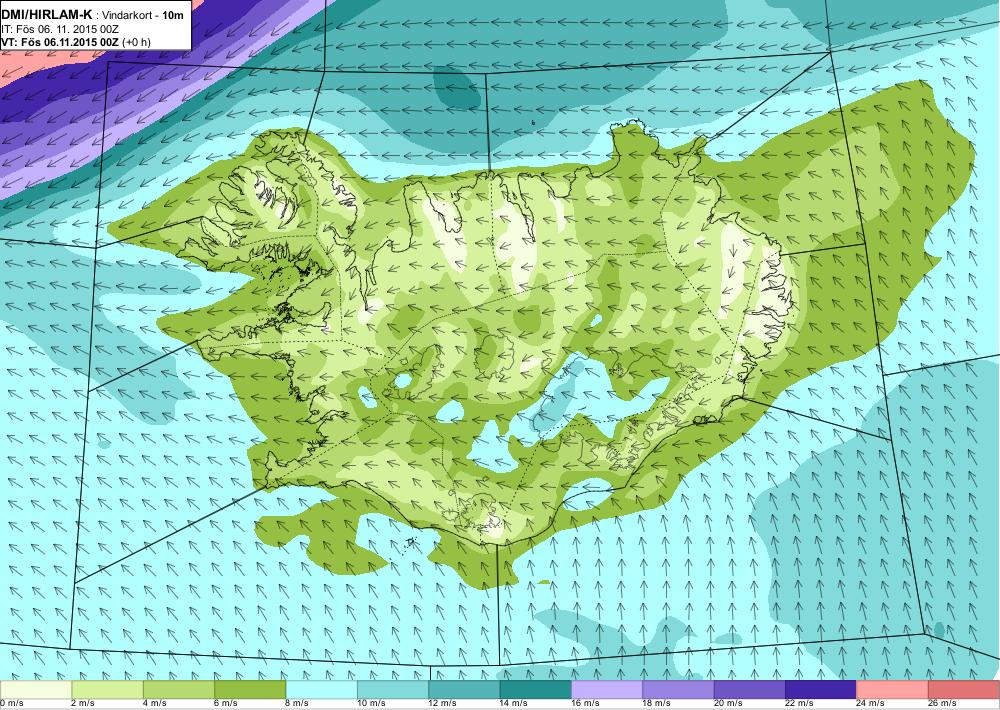Select the '14 m/s' legend label

pos(514,703)
